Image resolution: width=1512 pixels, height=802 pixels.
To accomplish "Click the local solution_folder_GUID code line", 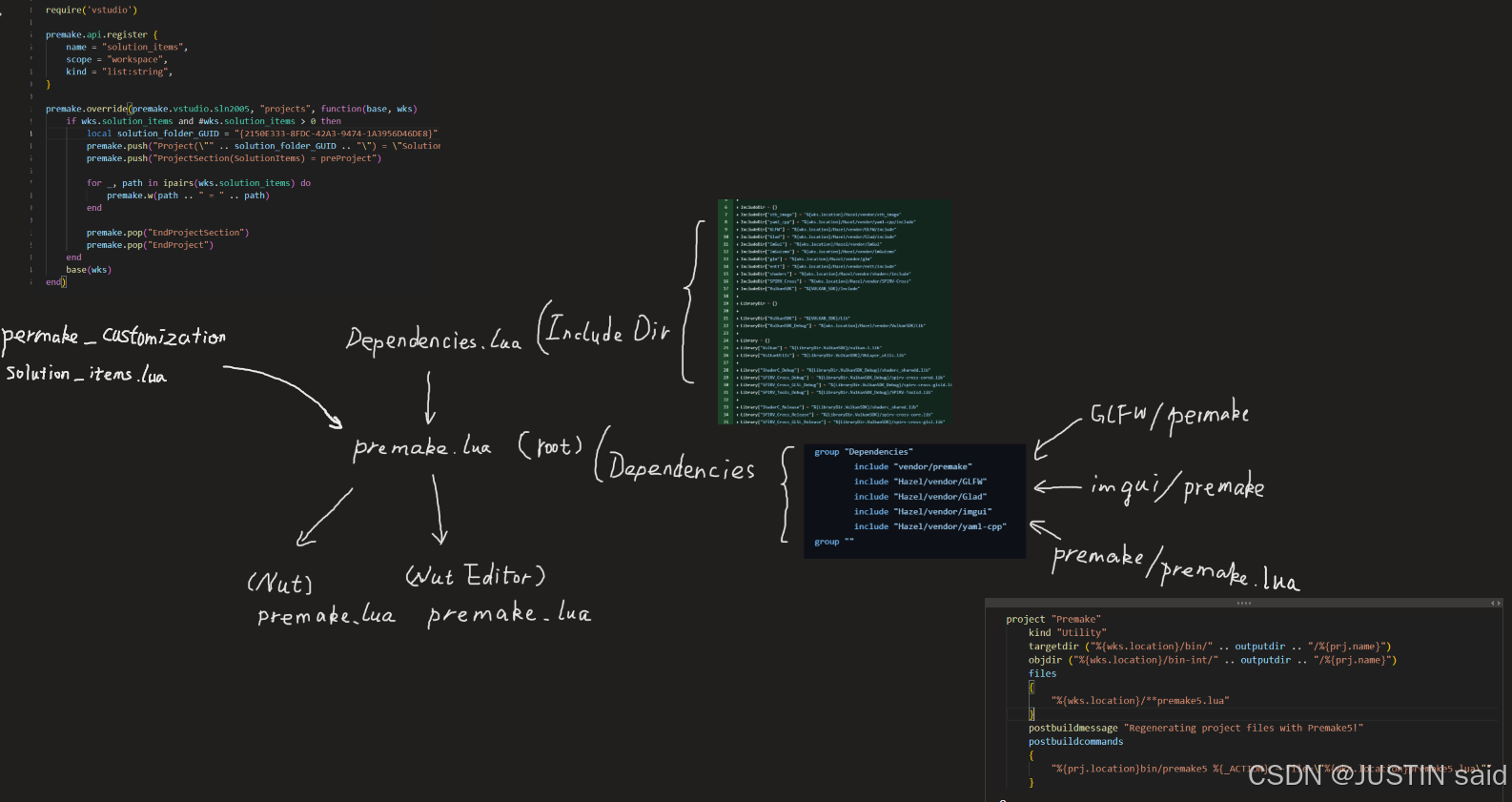I will click(x=261, y=134).
